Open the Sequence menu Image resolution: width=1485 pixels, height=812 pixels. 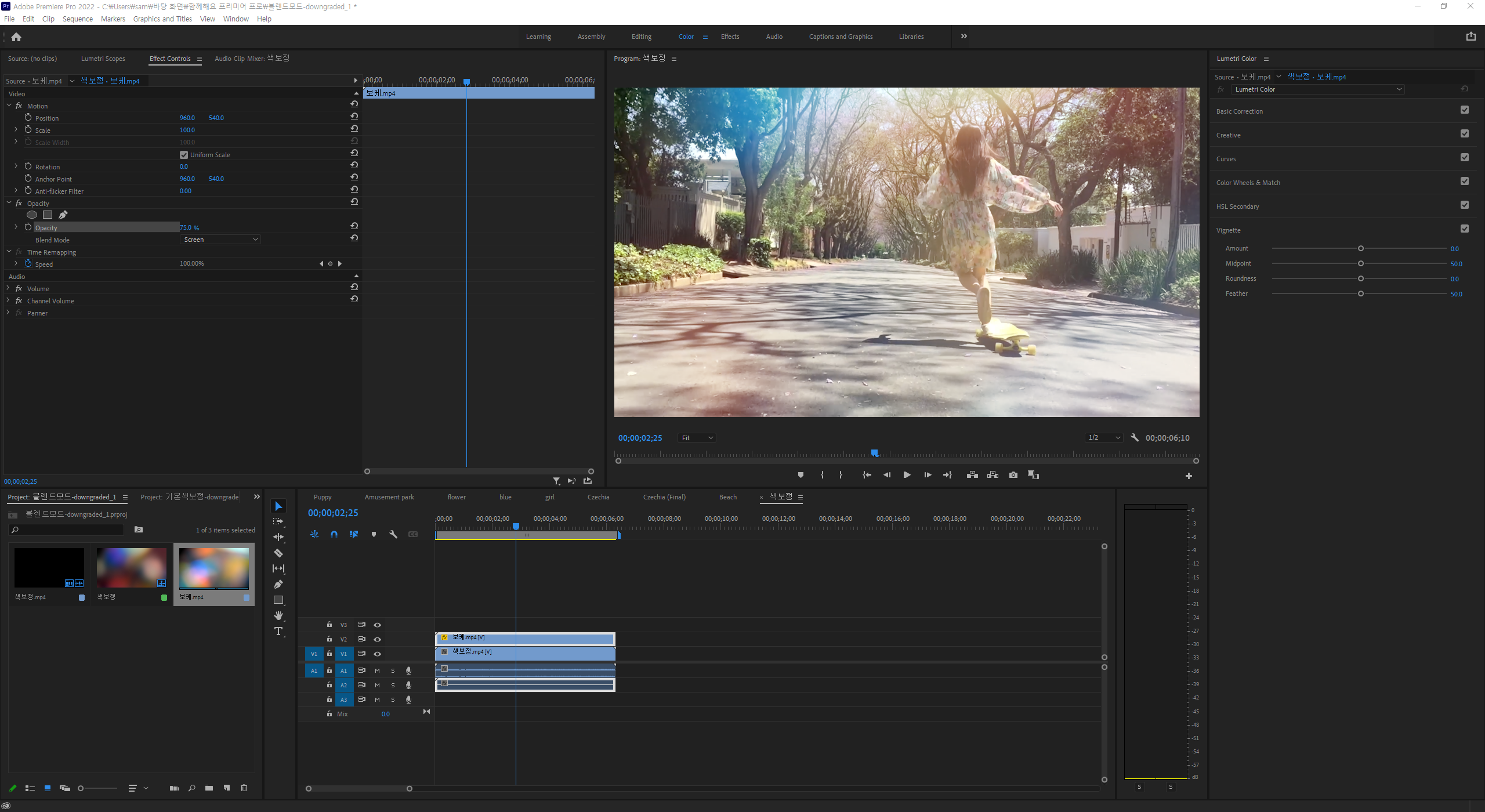(77, 19)
